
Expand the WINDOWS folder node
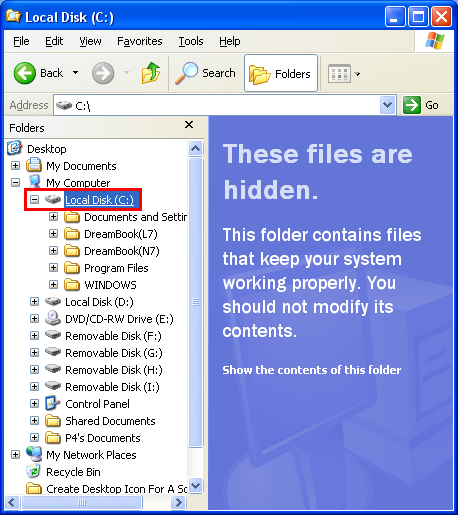pyautogui.click(x=53, y=285)
